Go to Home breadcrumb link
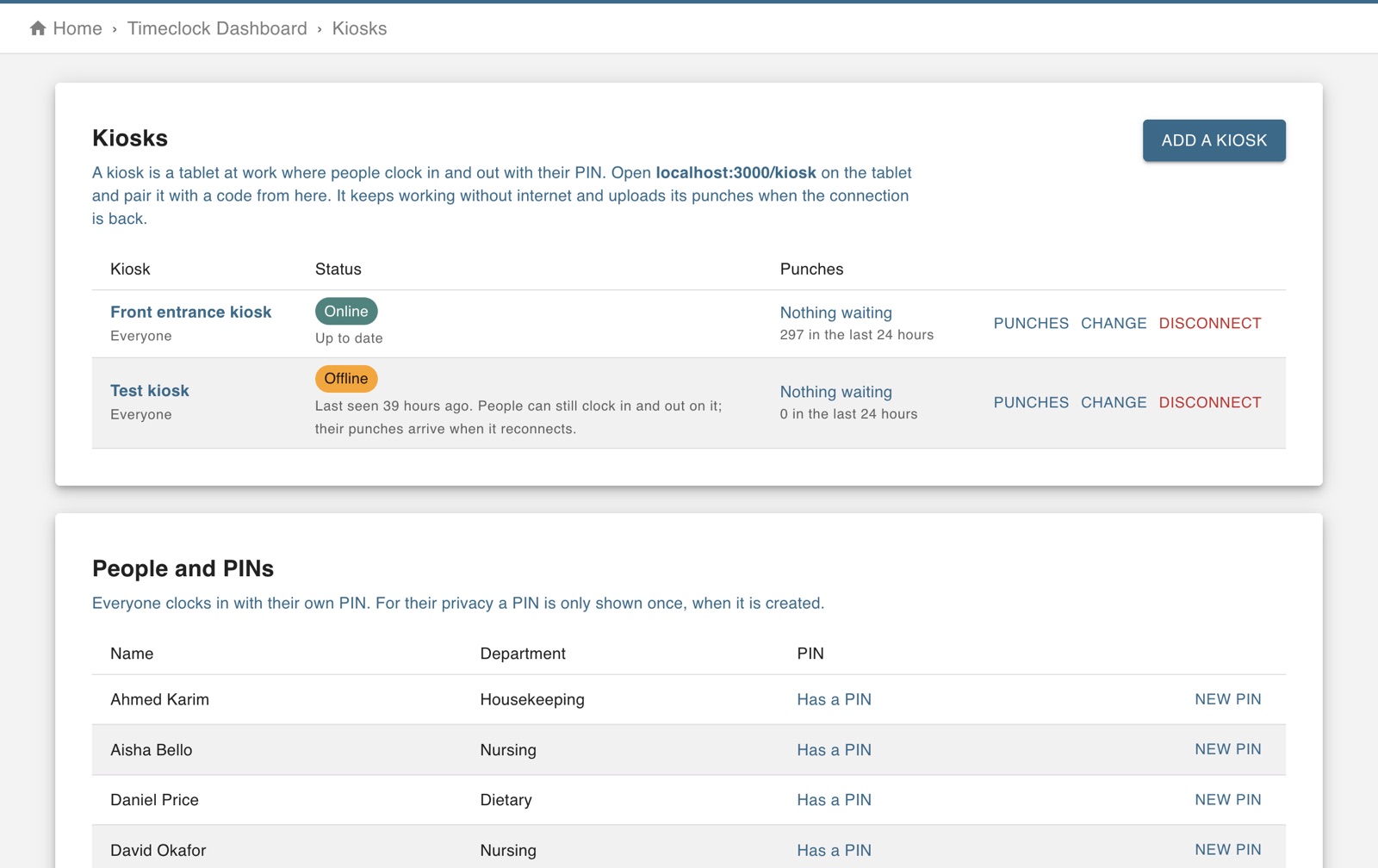This screenshot has width=1378, height=868. click(78, 28)
